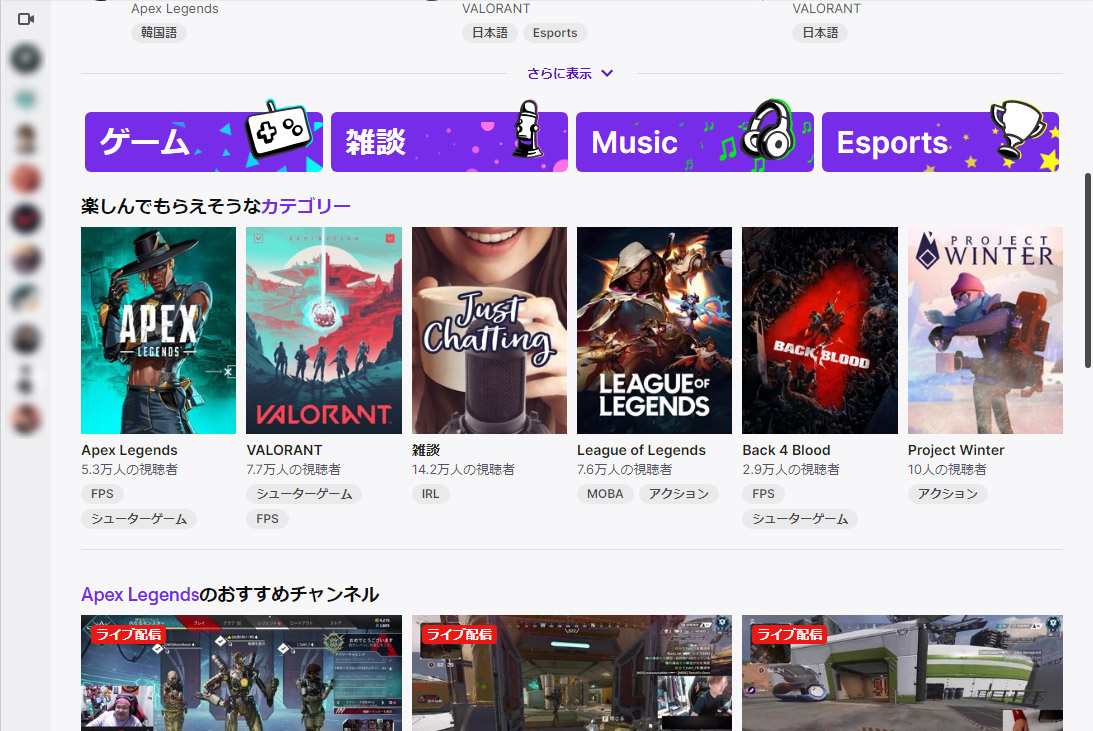Image resolution: width=1093 pixels, height=731 pixels.
Task: Open the Music category banner
Action: coord(694,141)
